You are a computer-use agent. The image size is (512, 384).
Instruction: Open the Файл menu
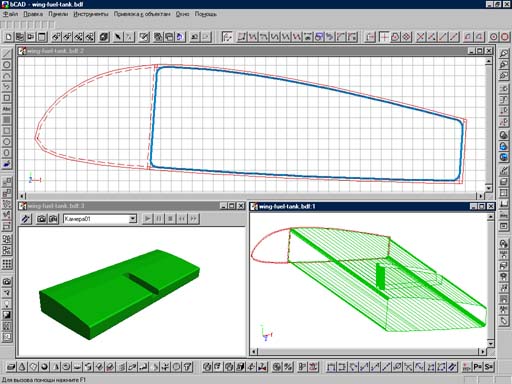pos(10,14)
